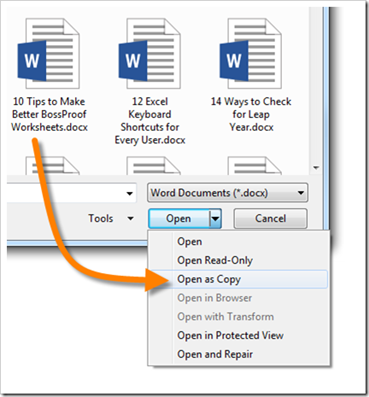Open the Tools dropdown menu
This screenshot has width=369, height=397.
[x=111, y=219]
